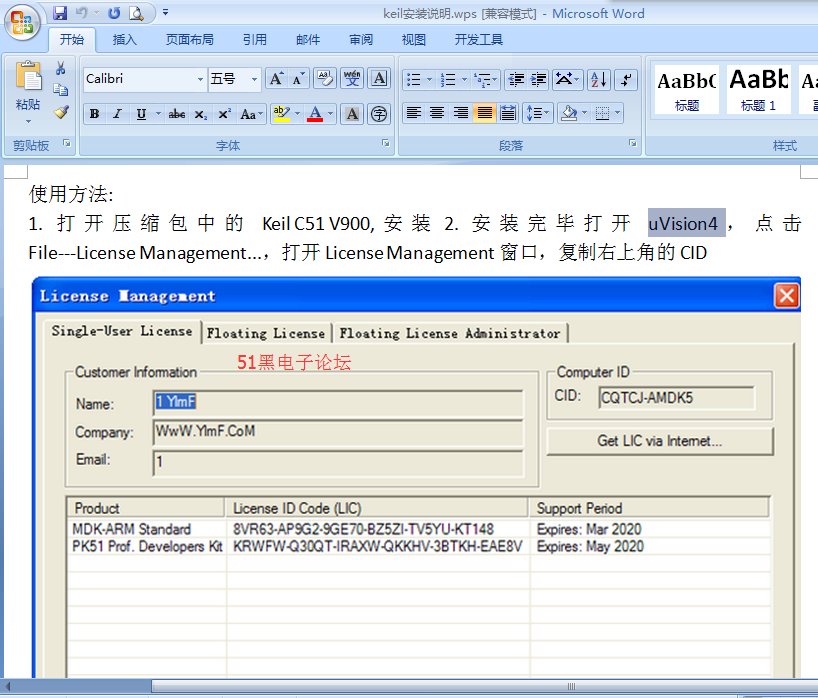Center the paragraph text
The image size is (818, 698).
point(437,113)
